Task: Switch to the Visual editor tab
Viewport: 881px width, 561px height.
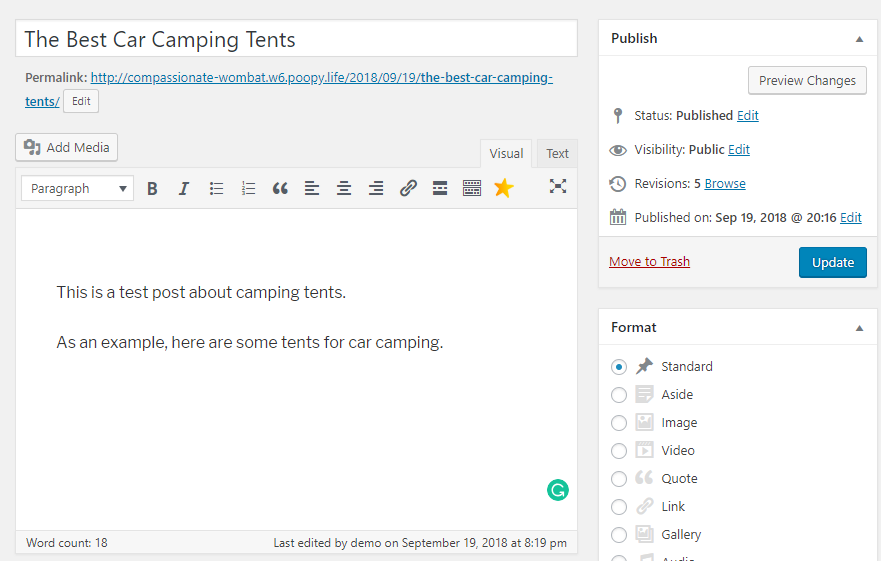Action: (x=506, y=153)
